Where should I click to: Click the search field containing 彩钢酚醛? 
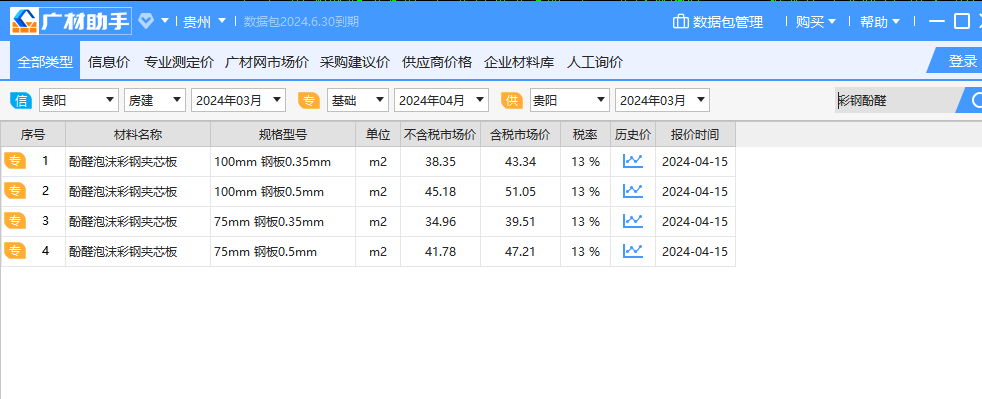pyautogui.click(x=896, y=100)
